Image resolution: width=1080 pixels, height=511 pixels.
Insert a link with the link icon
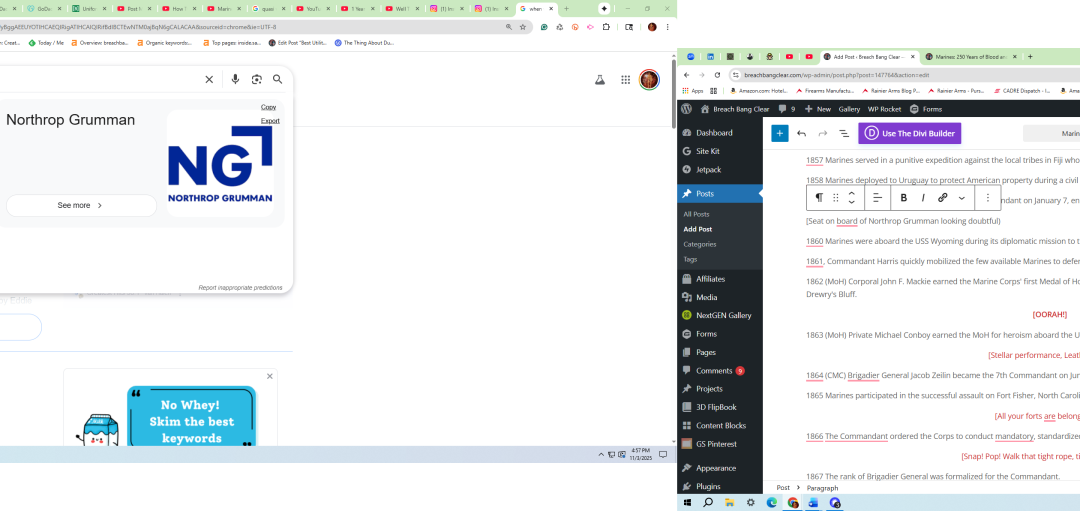pos(943,198)
